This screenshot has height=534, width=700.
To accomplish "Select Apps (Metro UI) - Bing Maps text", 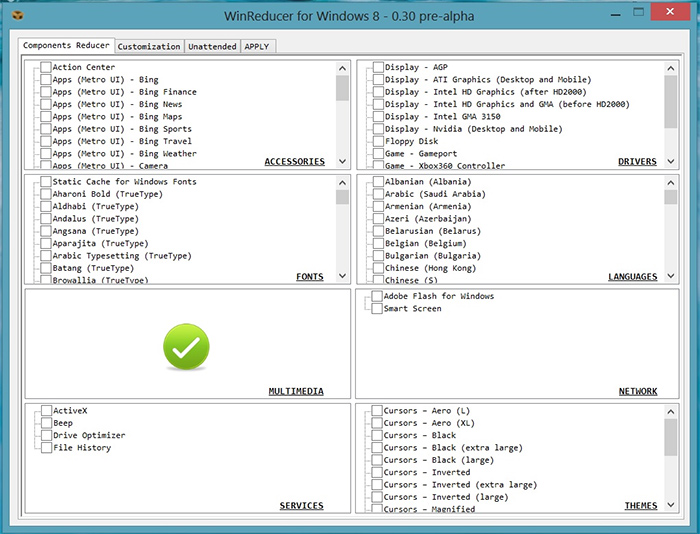I will coord(117,117).
